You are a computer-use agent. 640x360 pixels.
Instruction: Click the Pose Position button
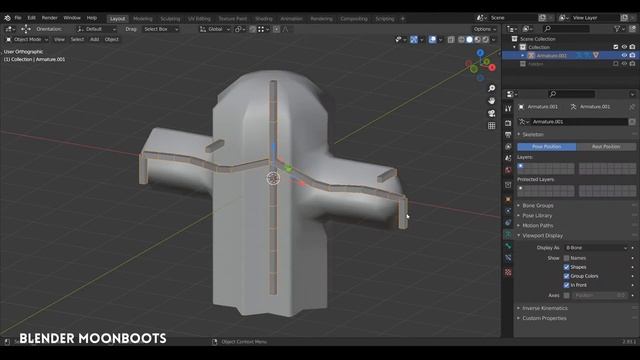click(x=547, y=147)
